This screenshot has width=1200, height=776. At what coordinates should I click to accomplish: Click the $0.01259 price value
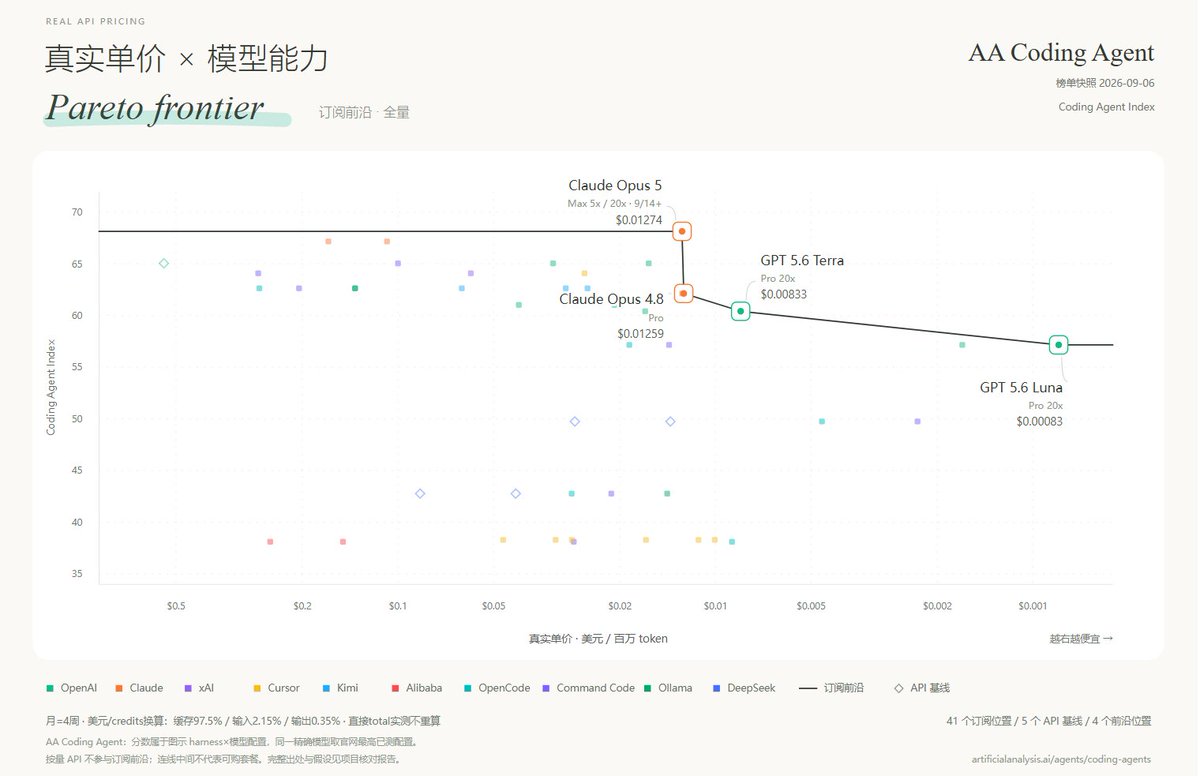click(x=640, y=334)
